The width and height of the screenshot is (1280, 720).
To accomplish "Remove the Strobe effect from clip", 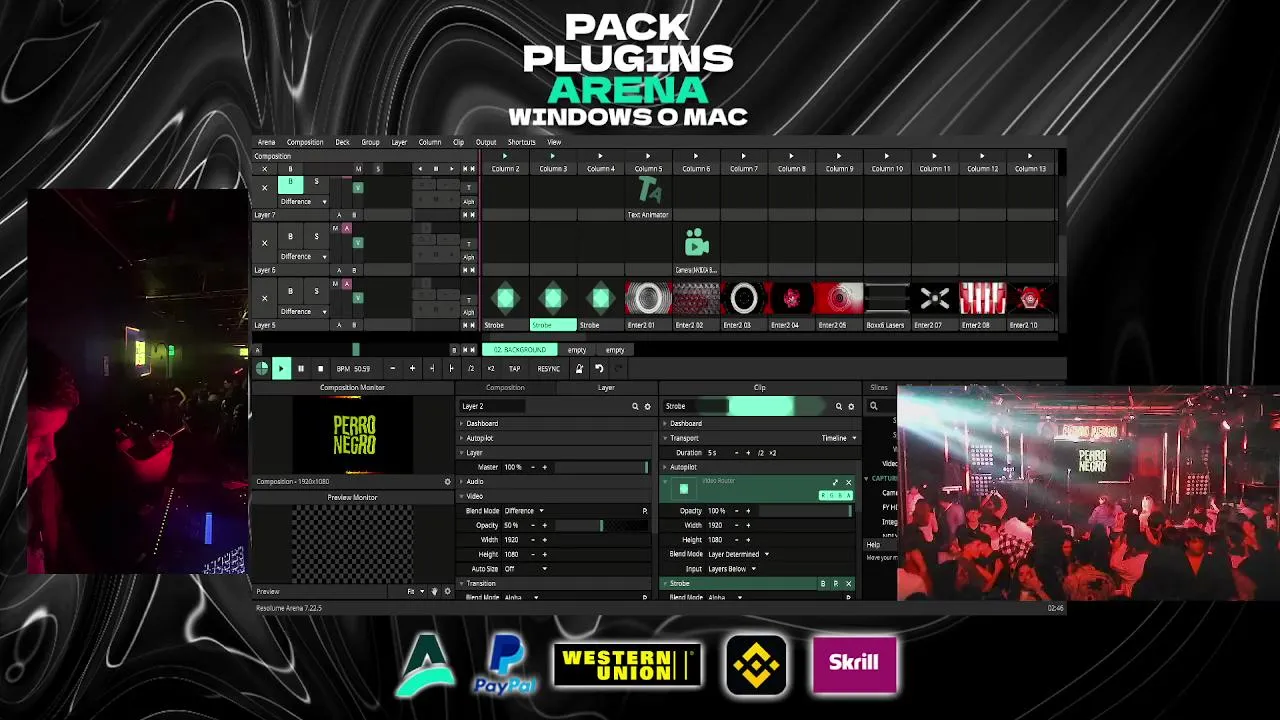I will [848, 584].
